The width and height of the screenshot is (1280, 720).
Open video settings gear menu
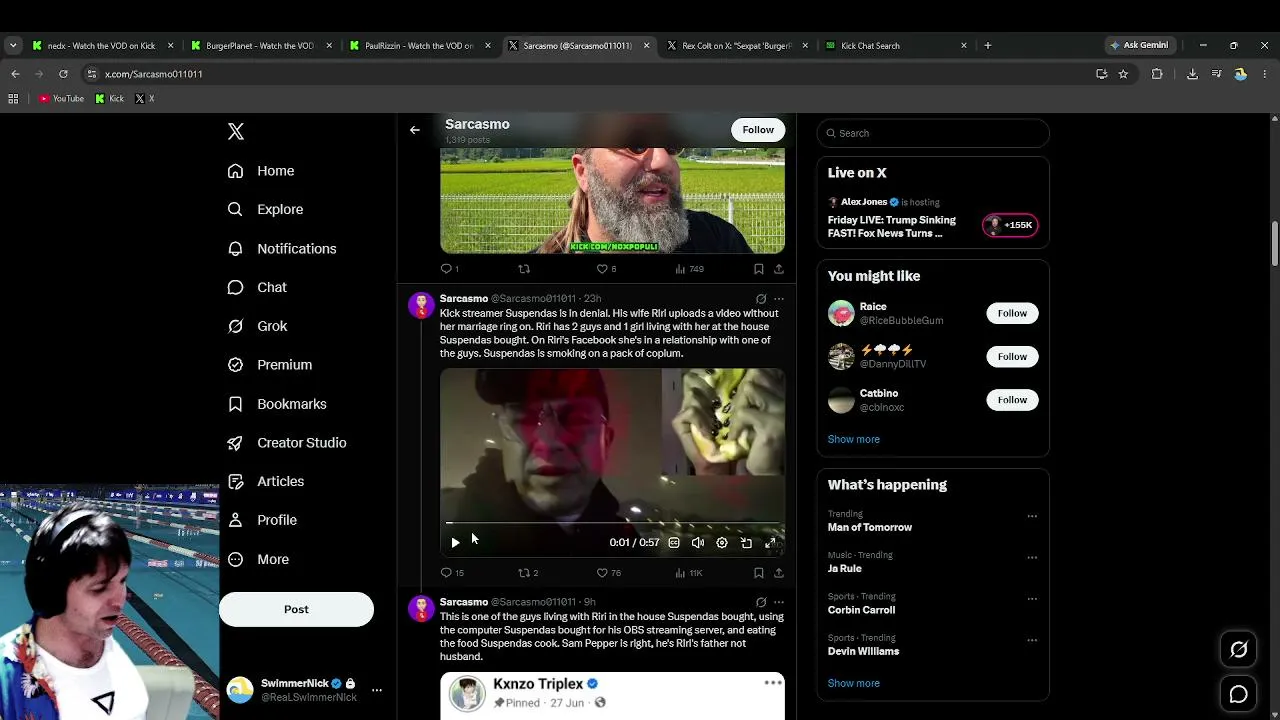722,542
